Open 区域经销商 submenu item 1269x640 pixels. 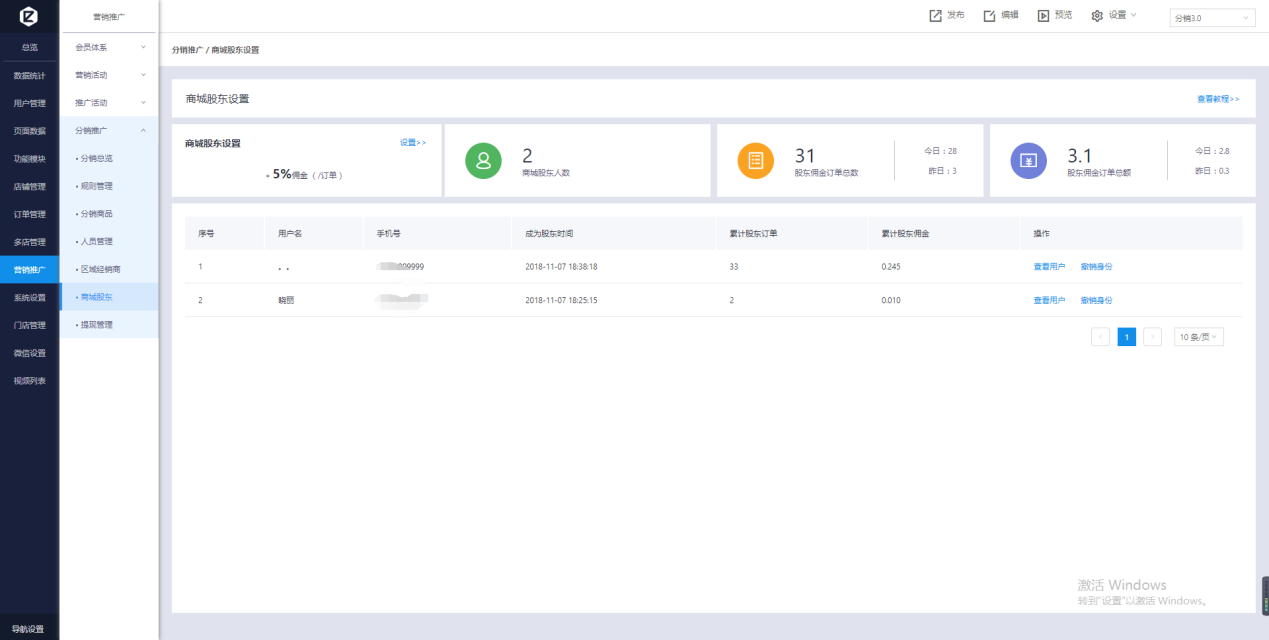click(x=100, y=269)
